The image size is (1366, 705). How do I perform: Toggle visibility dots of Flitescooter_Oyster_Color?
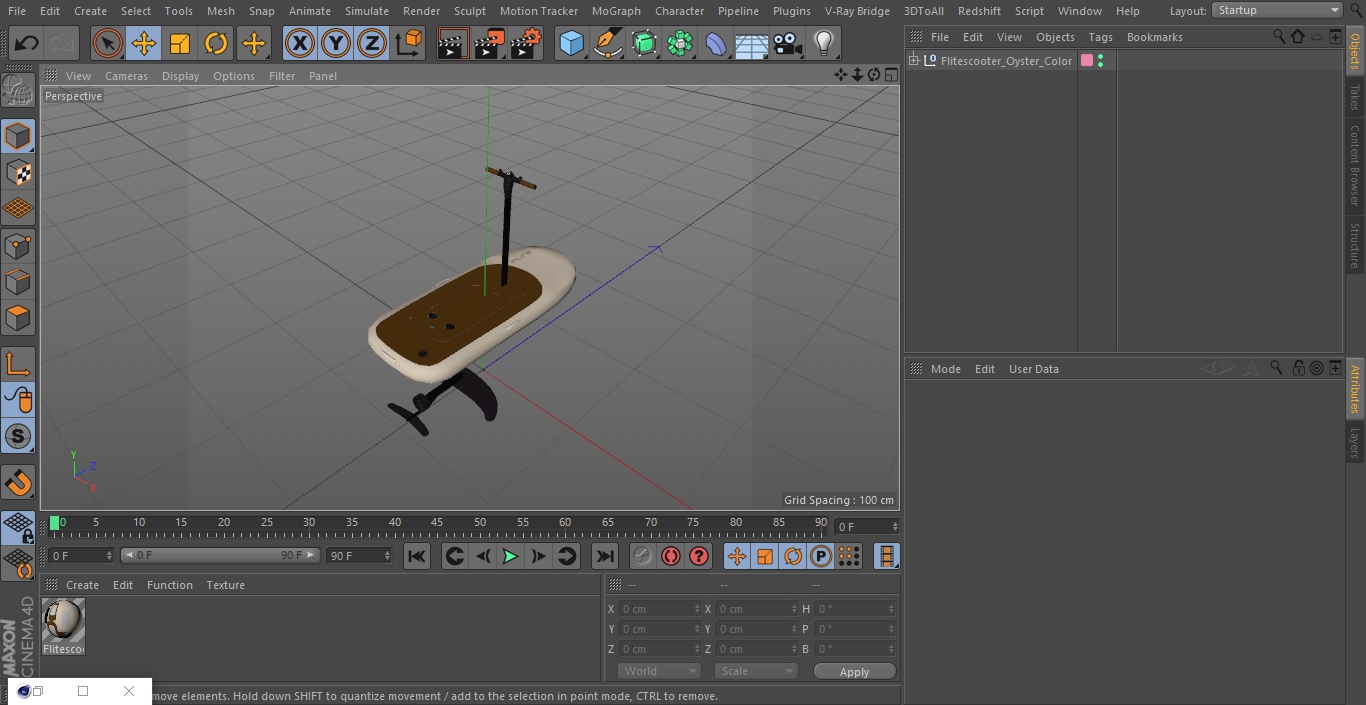(1101, 61)
